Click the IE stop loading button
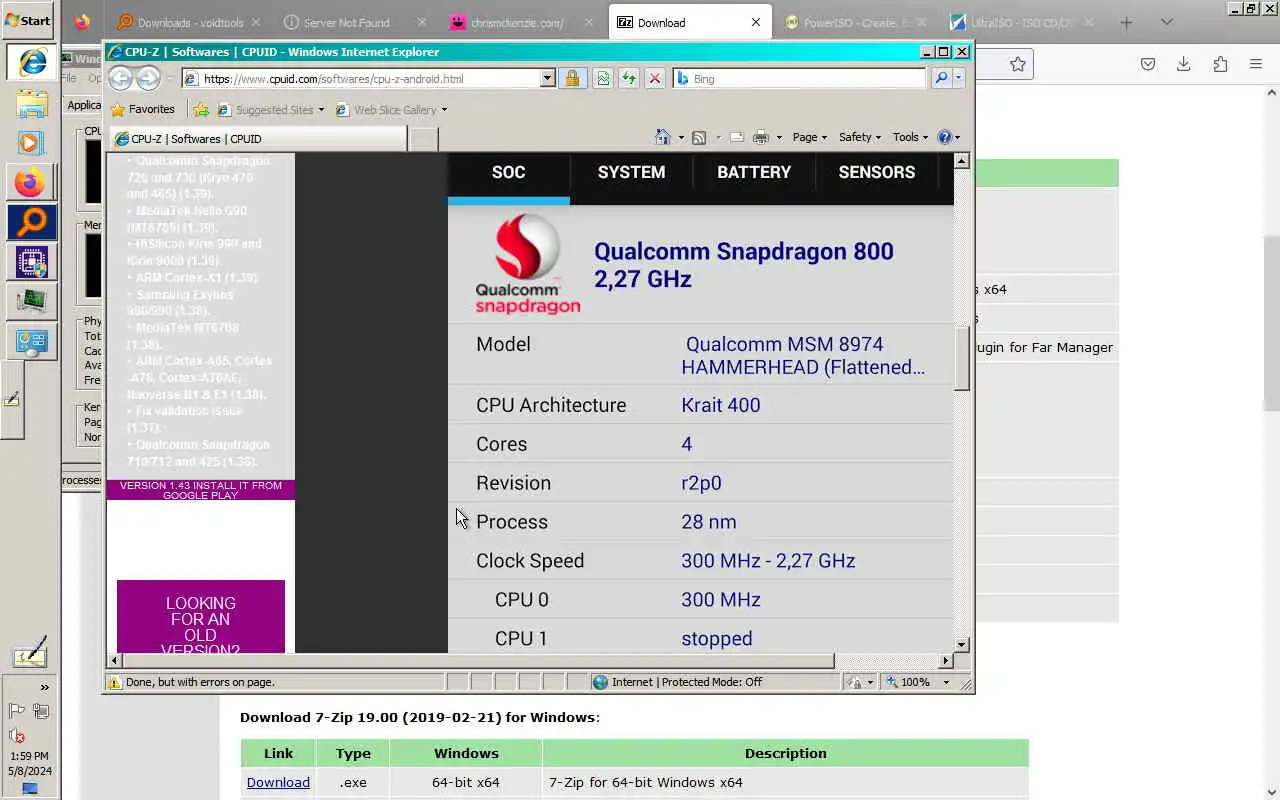Viewport: 1280px width, 800px height. (x=654, y=78)
